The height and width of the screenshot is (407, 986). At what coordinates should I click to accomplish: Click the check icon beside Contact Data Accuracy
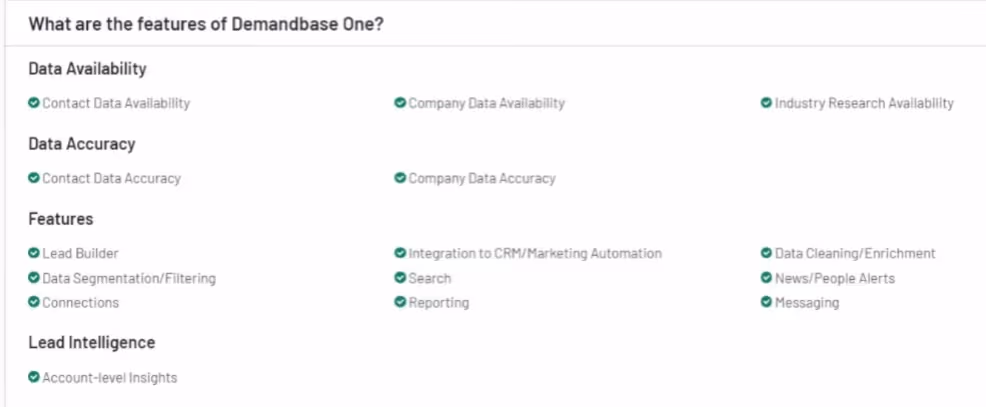pyautogui.click(x=34, y=178)
